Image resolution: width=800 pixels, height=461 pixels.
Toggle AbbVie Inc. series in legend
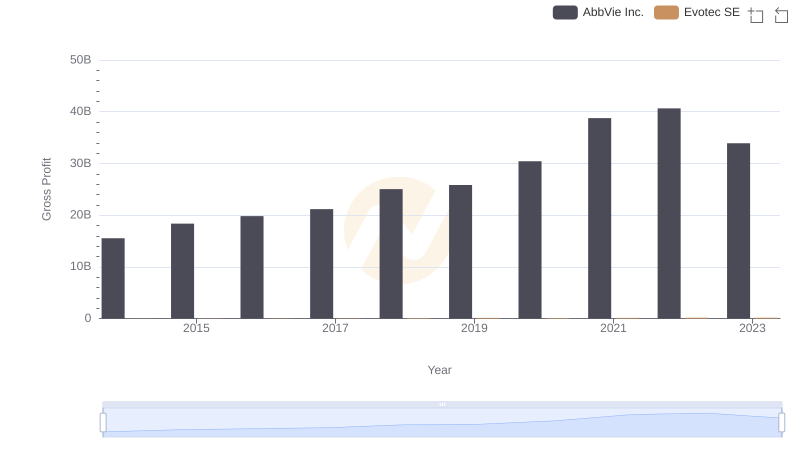[598, 12]
